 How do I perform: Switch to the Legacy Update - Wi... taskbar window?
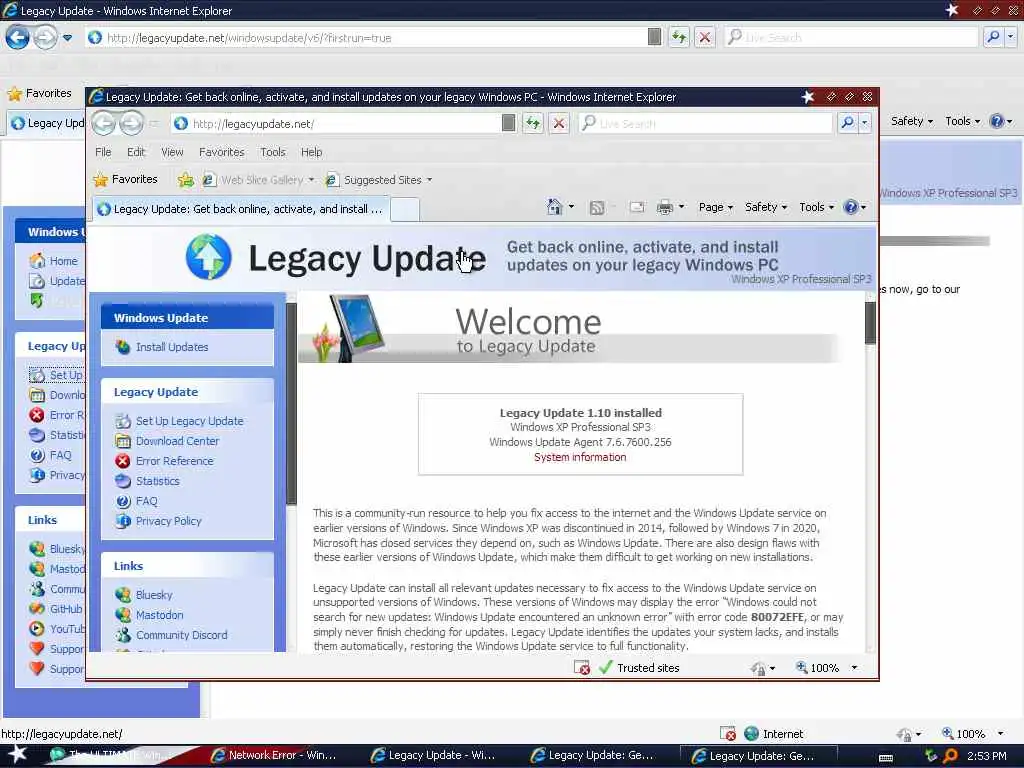[x=434, y=756]
